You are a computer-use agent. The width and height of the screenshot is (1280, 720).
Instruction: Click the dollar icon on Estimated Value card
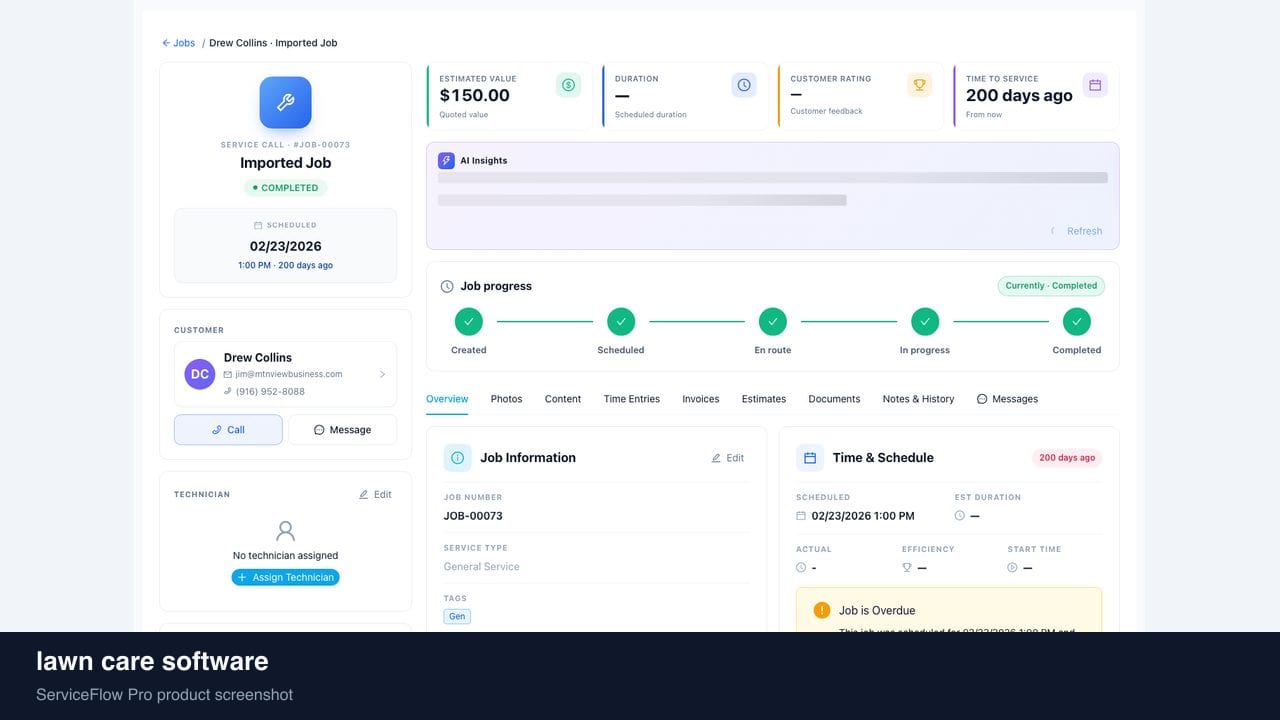tap(568, 85)
